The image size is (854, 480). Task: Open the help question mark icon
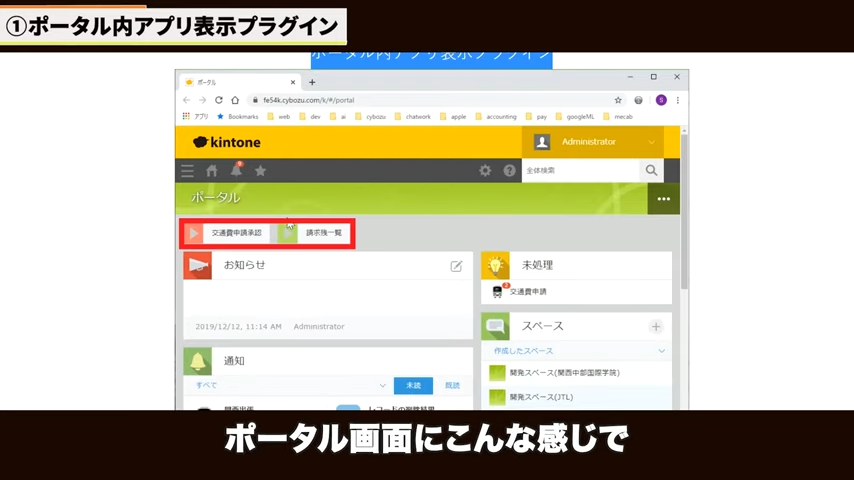[509, 171]
